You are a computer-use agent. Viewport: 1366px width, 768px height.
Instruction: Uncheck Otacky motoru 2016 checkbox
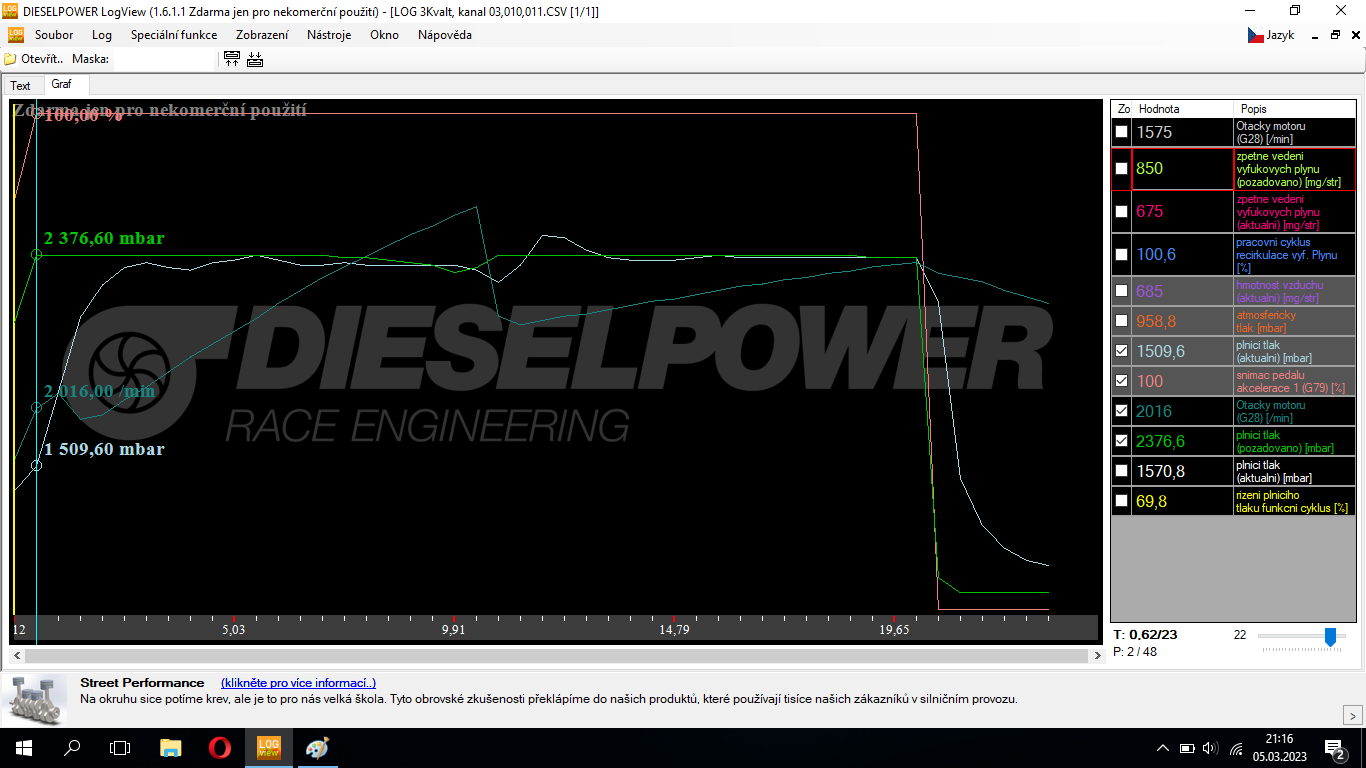coord(1122,411)
